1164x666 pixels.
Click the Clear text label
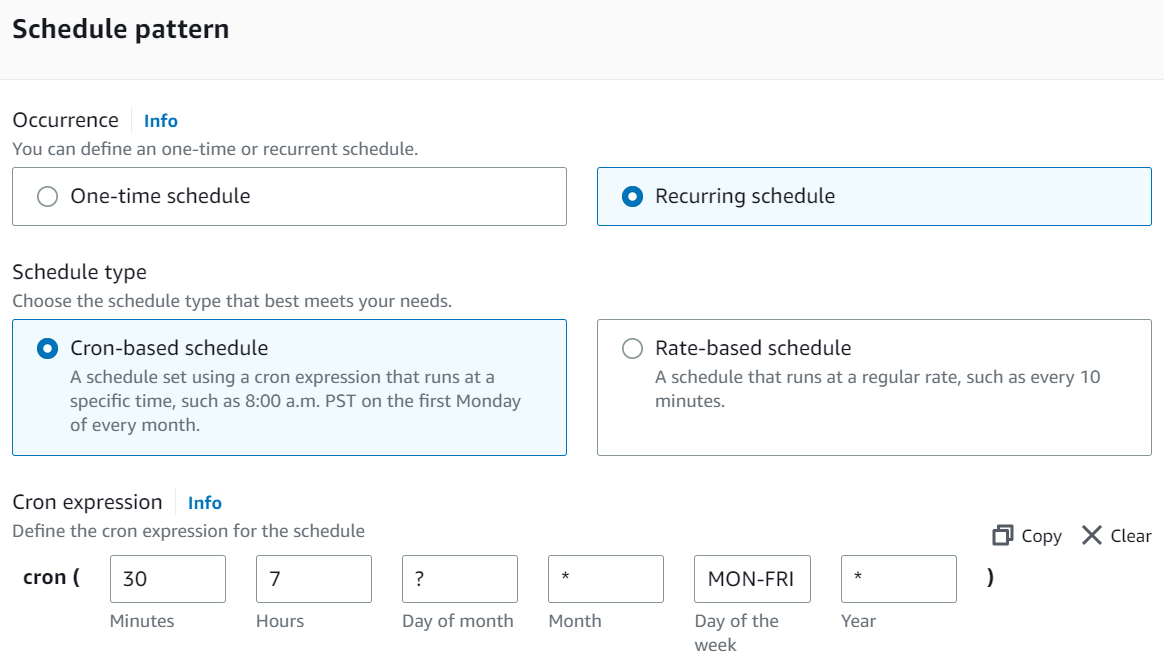coord(1131,536)
